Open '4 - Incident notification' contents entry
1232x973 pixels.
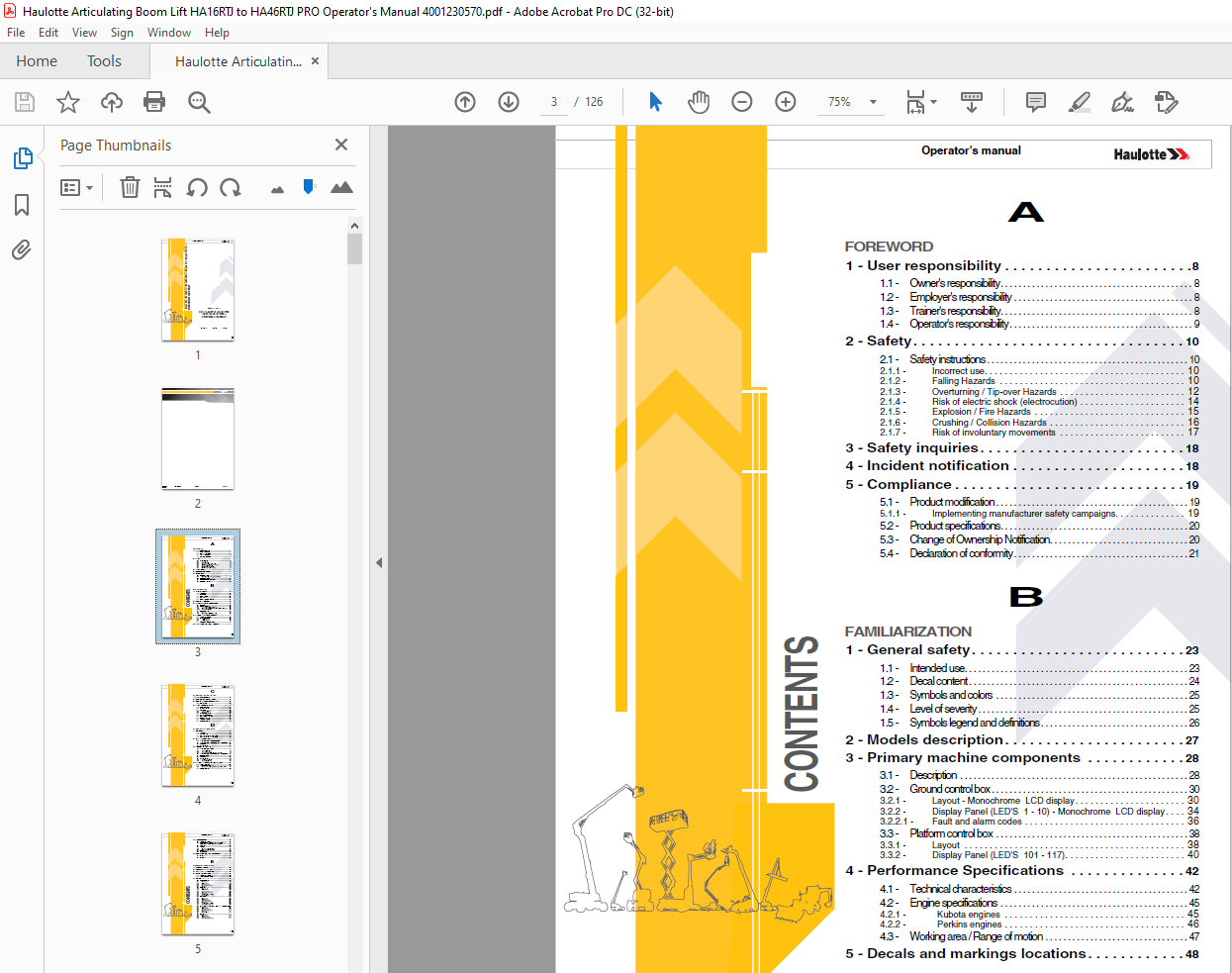[1022, 465]
